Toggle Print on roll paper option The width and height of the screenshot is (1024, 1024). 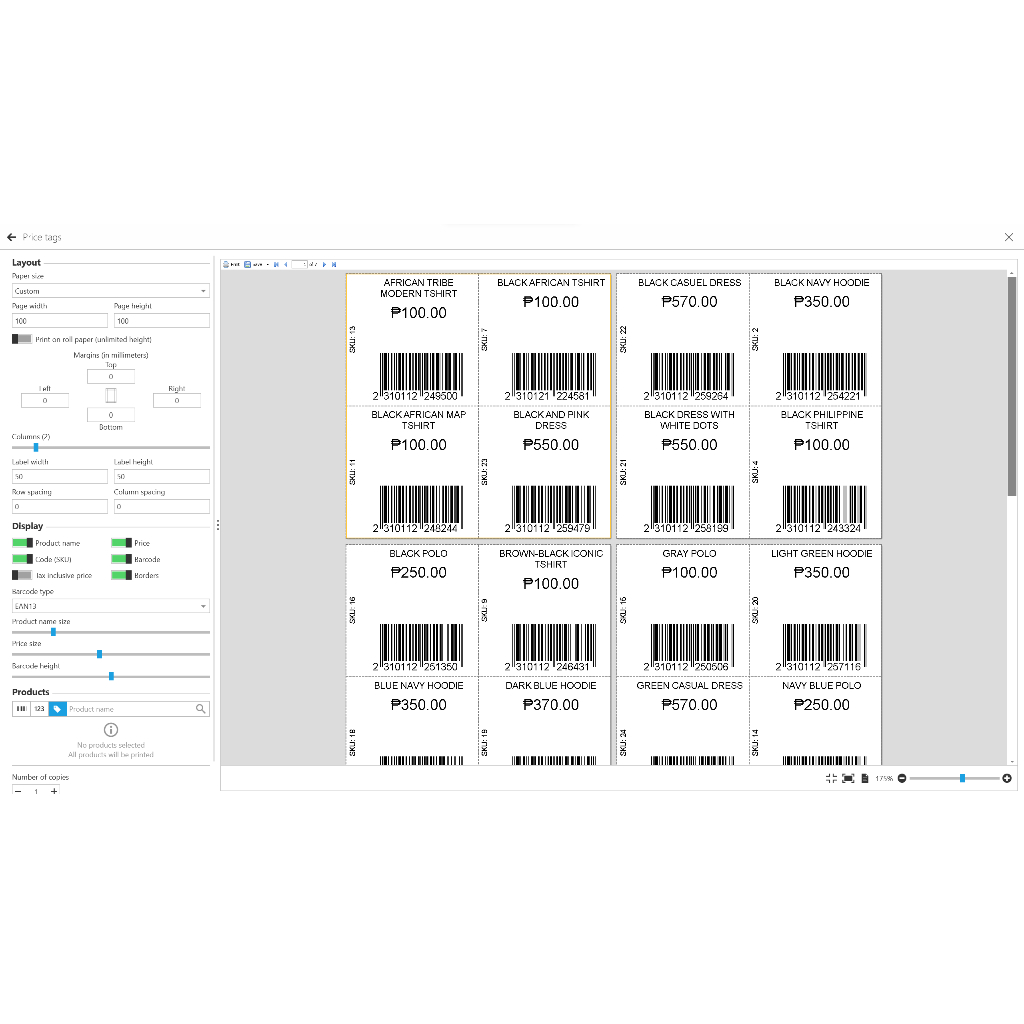pyautogui.click(x=22, y=339)
